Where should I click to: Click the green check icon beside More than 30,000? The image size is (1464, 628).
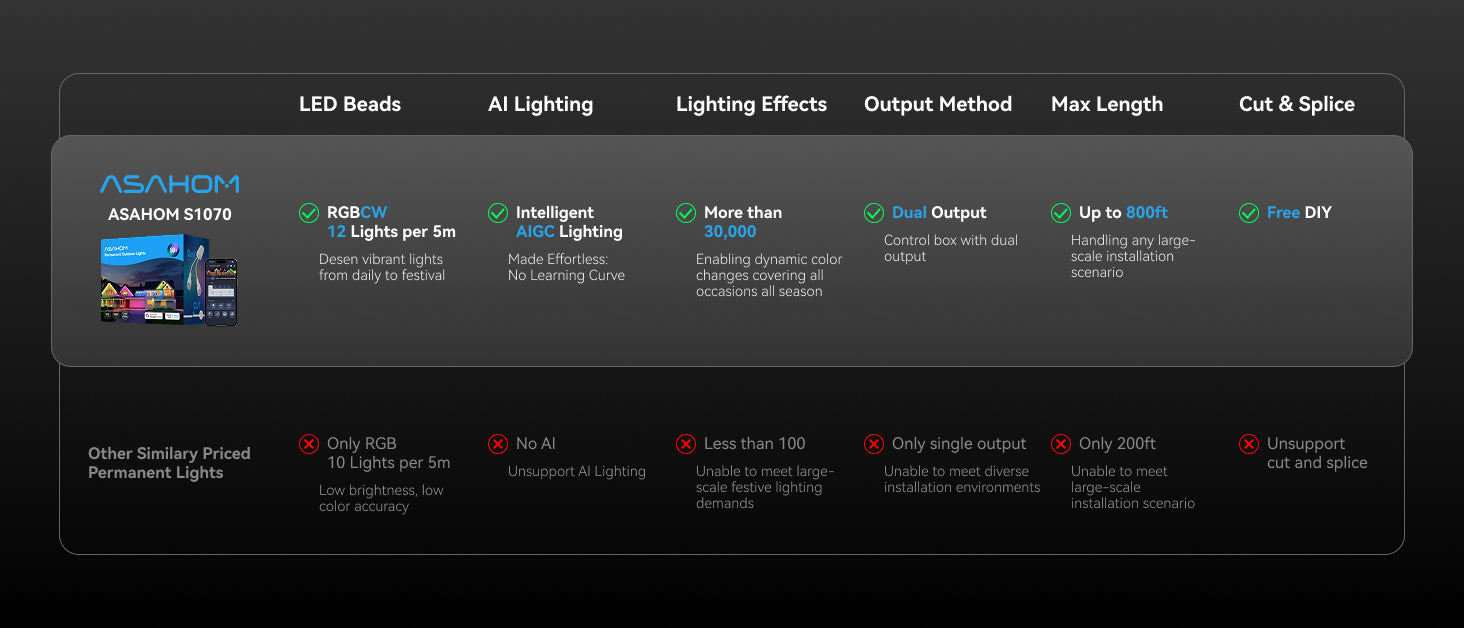(686, 213)
